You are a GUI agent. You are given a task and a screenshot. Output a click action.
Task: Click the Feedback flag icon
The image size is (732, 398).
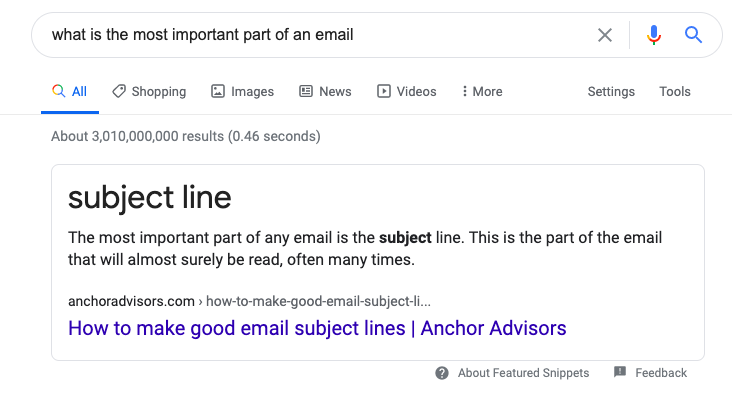tap(620, 372)
